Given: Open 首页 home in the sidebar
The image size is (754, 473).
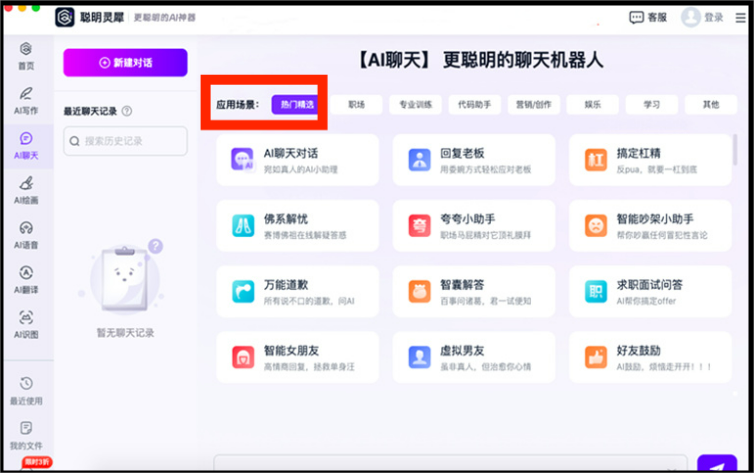Looking at the screenshot, I should (x=25, y=54).
